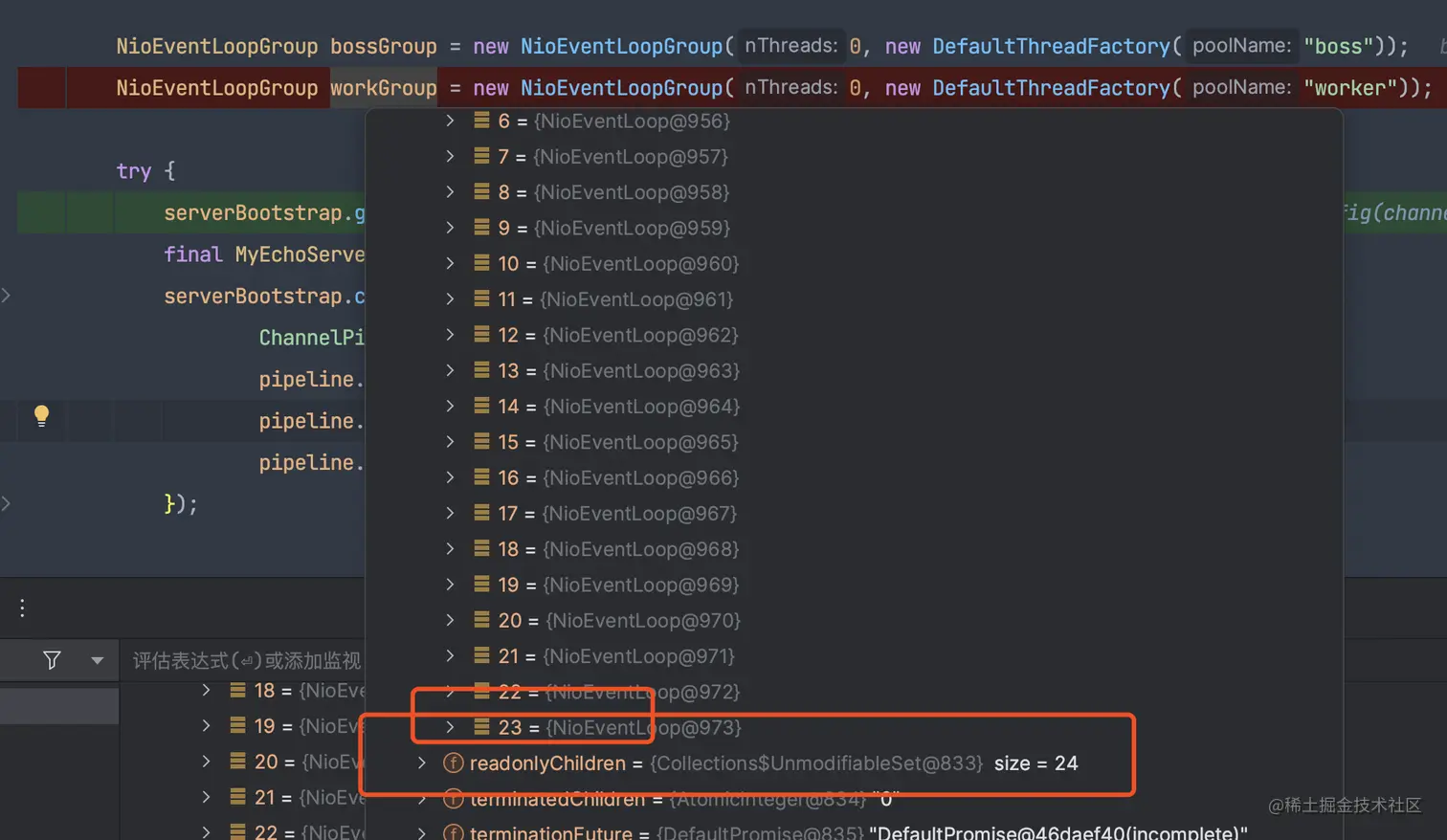
Task: Toggle the code fold arrow on the serverBootstrap.c line
Action: (6, 296)
